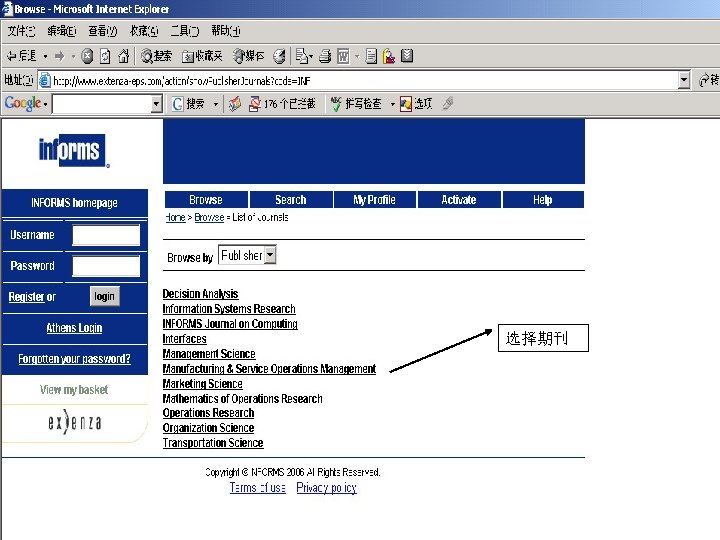Image resolution: width=720 pixels, height=540 pixels.
Task: Open the 收藏夹 Favorites panel
Action: 202,56
